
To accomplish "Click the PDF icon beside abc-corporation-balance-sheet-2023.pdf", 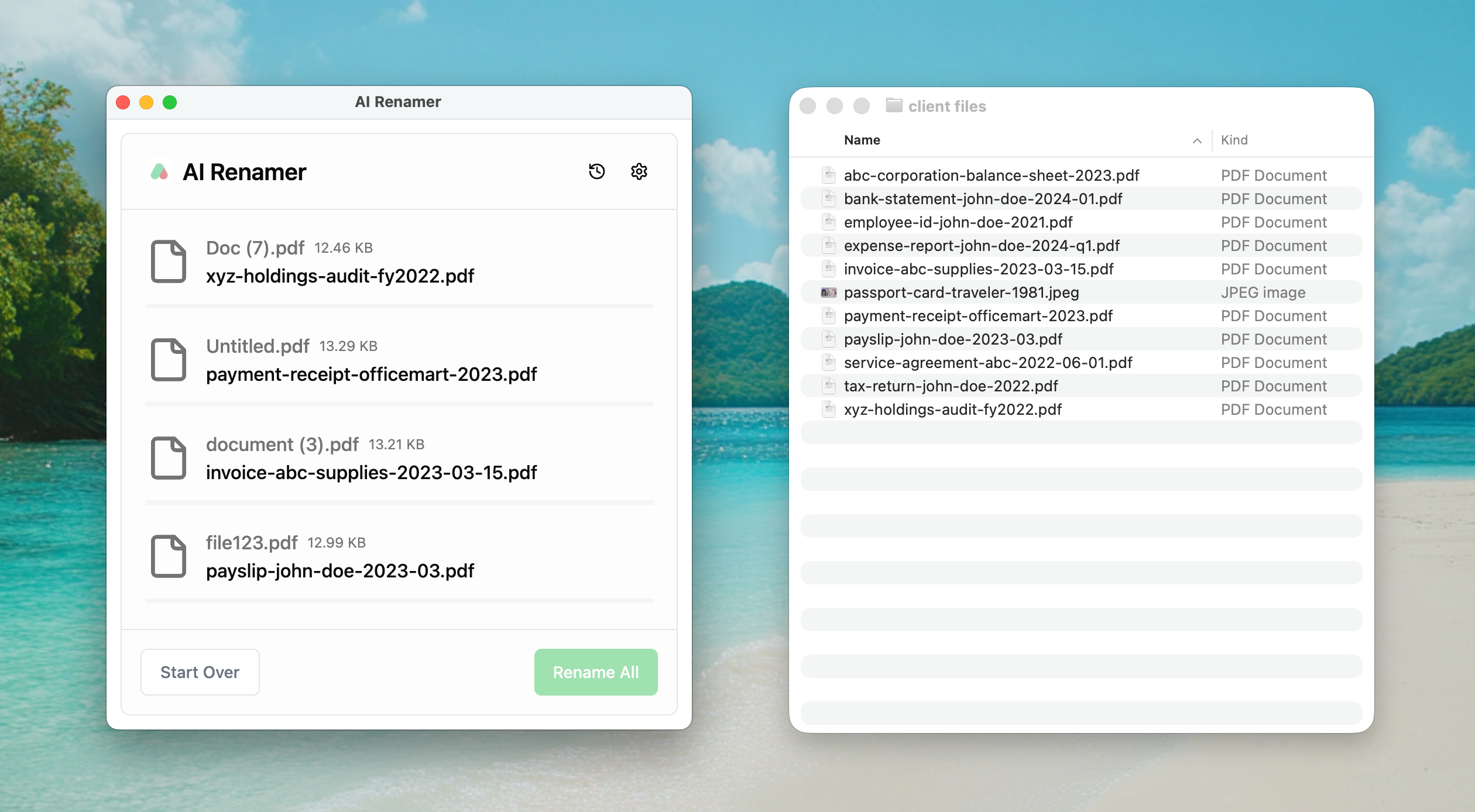I will coord(829,175).
